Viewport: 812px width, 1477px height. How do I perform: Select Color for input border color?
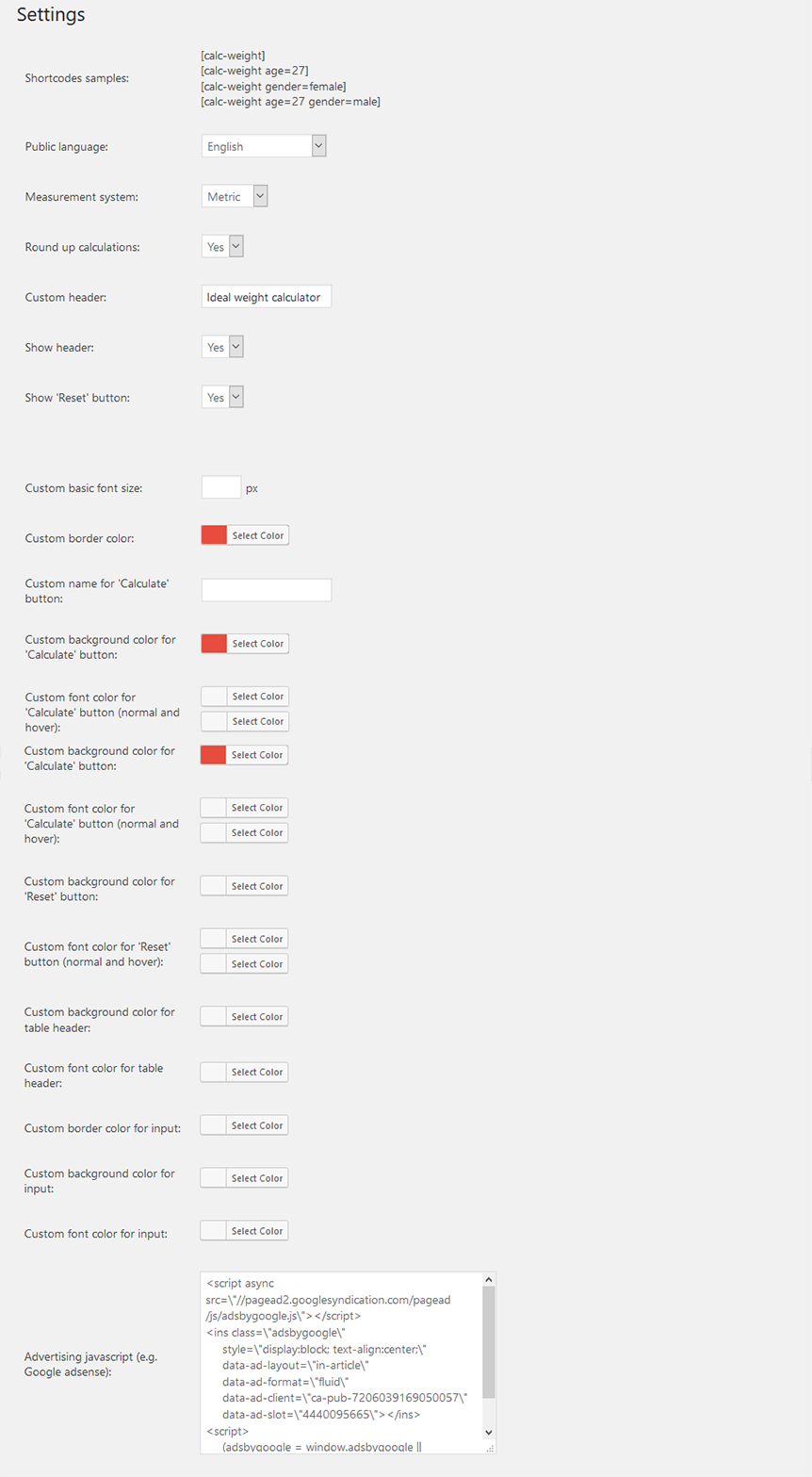pos(256,1125)
